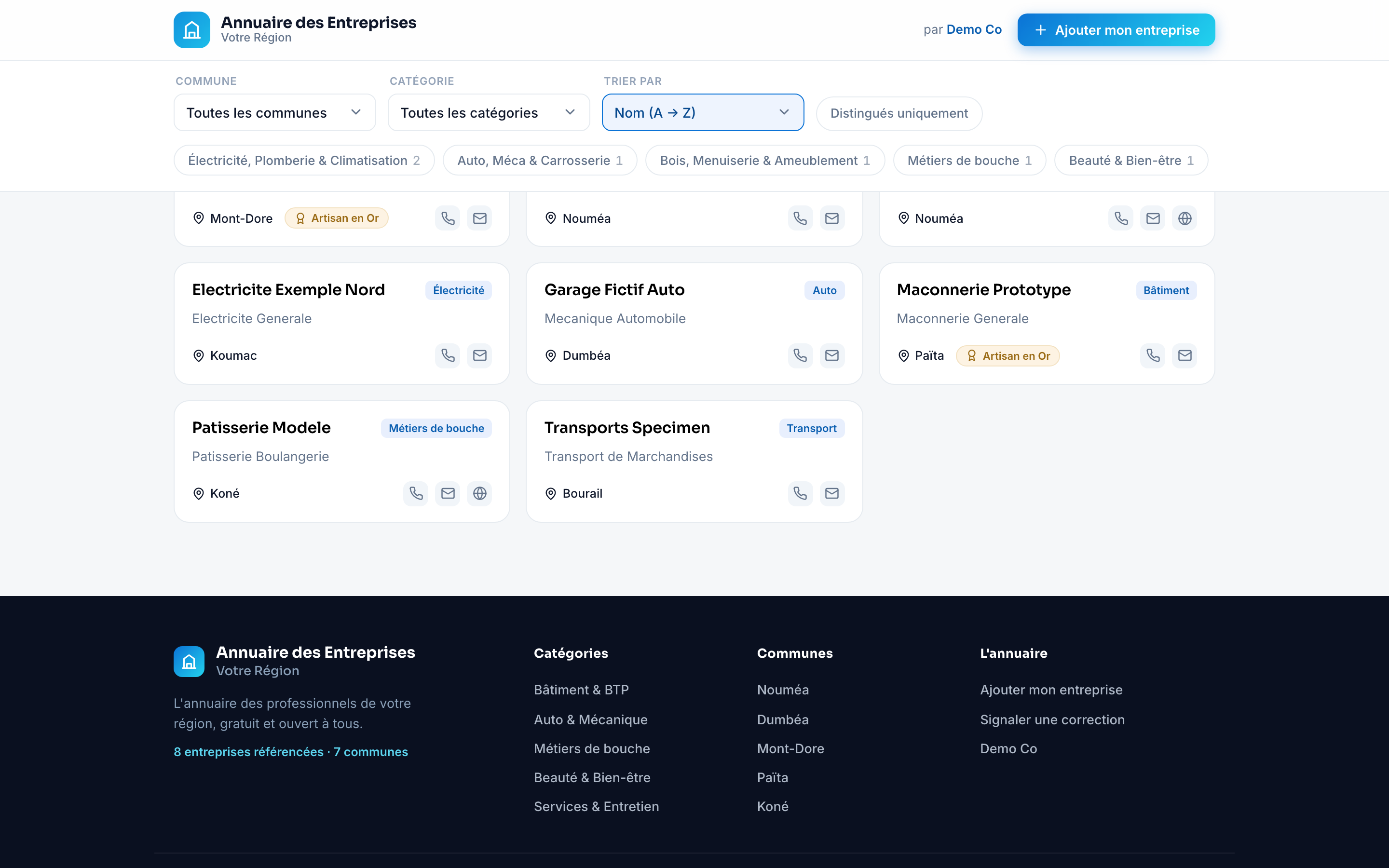Screen dimensions: 1389x868
Task: Open website globe icon on Nouméa card
Action: (1185, 218)
